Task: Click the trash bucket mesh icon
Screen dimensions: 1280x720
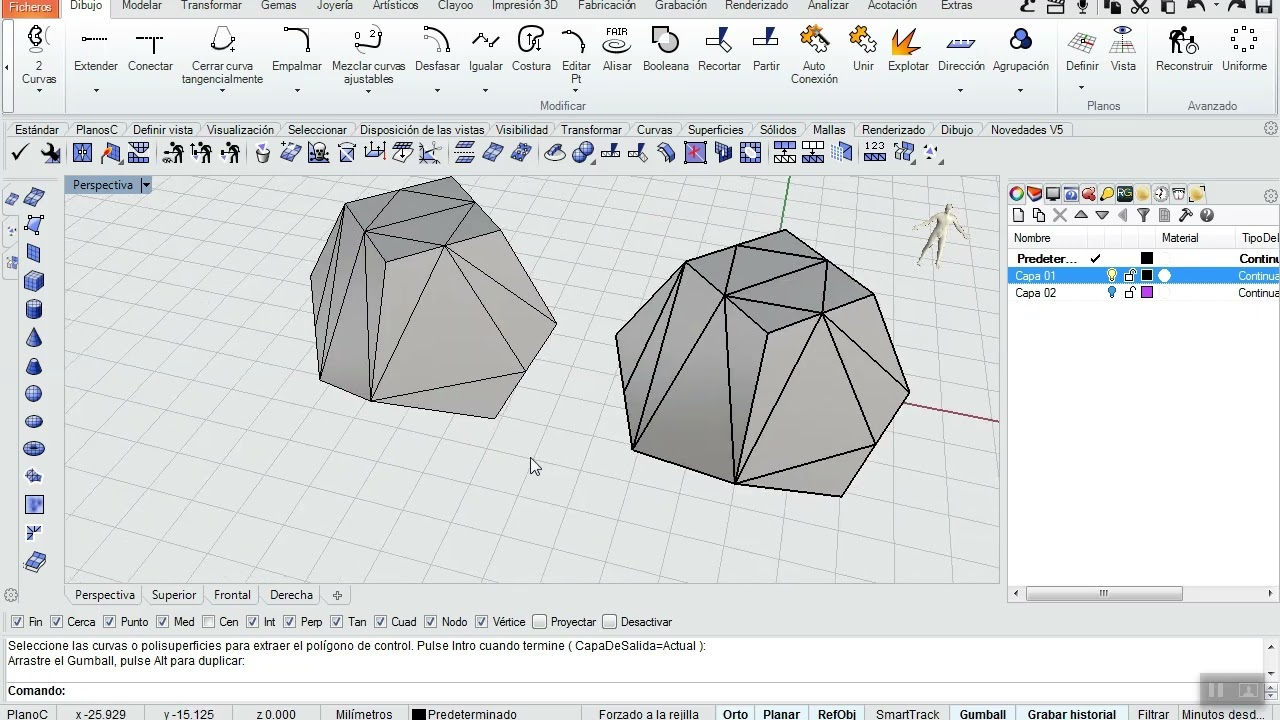Action: (x=263, y=153)
